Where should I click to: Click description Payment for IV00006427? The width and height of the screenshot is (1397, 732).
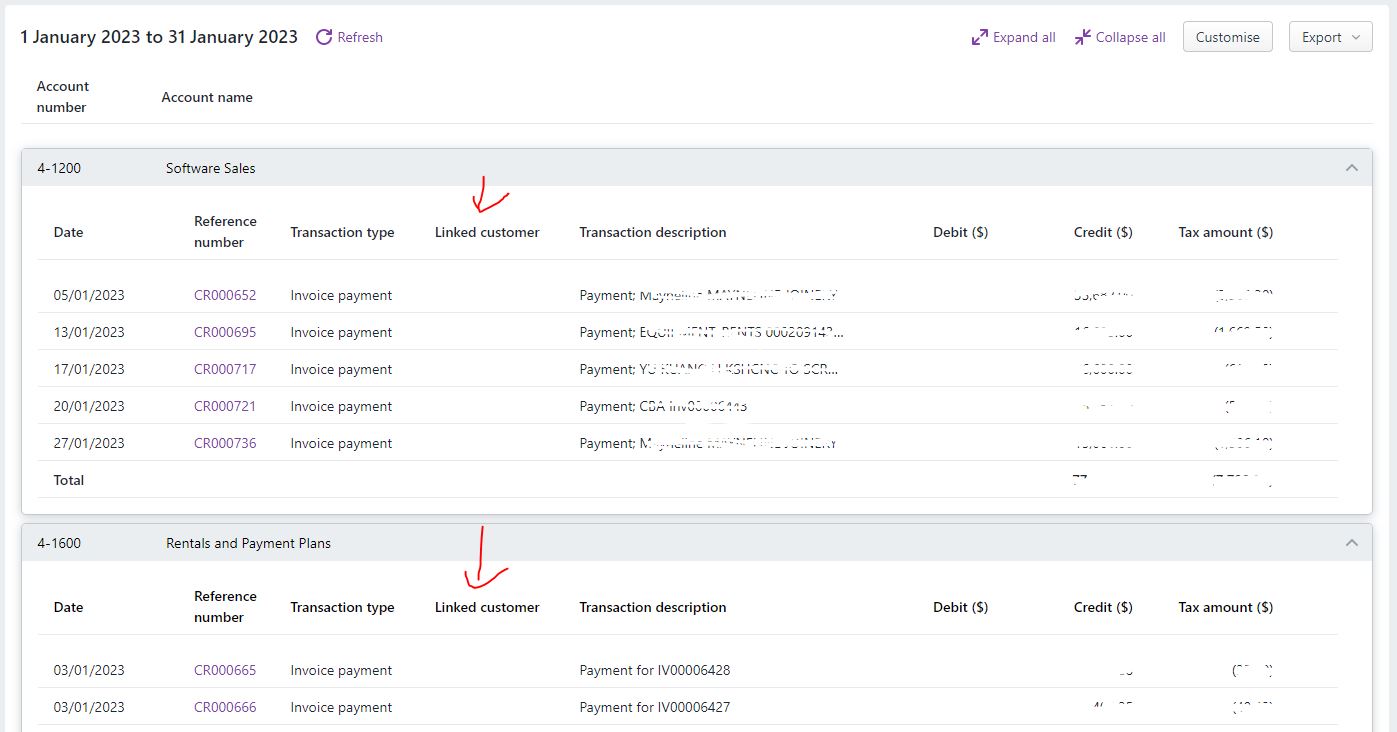655,707
